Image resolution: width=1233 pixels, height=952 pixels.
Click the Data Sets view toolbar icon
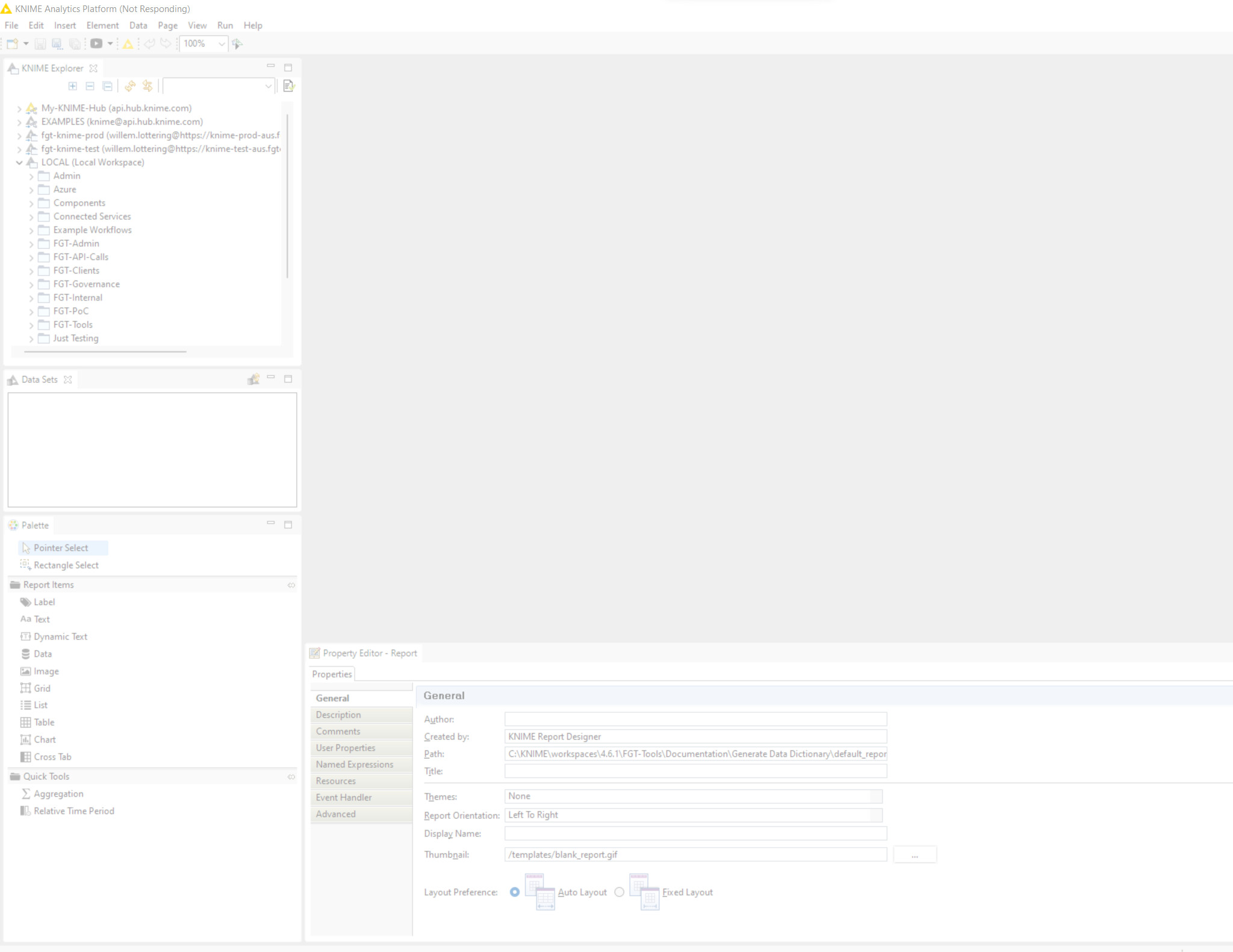click(x=253, y=379)
